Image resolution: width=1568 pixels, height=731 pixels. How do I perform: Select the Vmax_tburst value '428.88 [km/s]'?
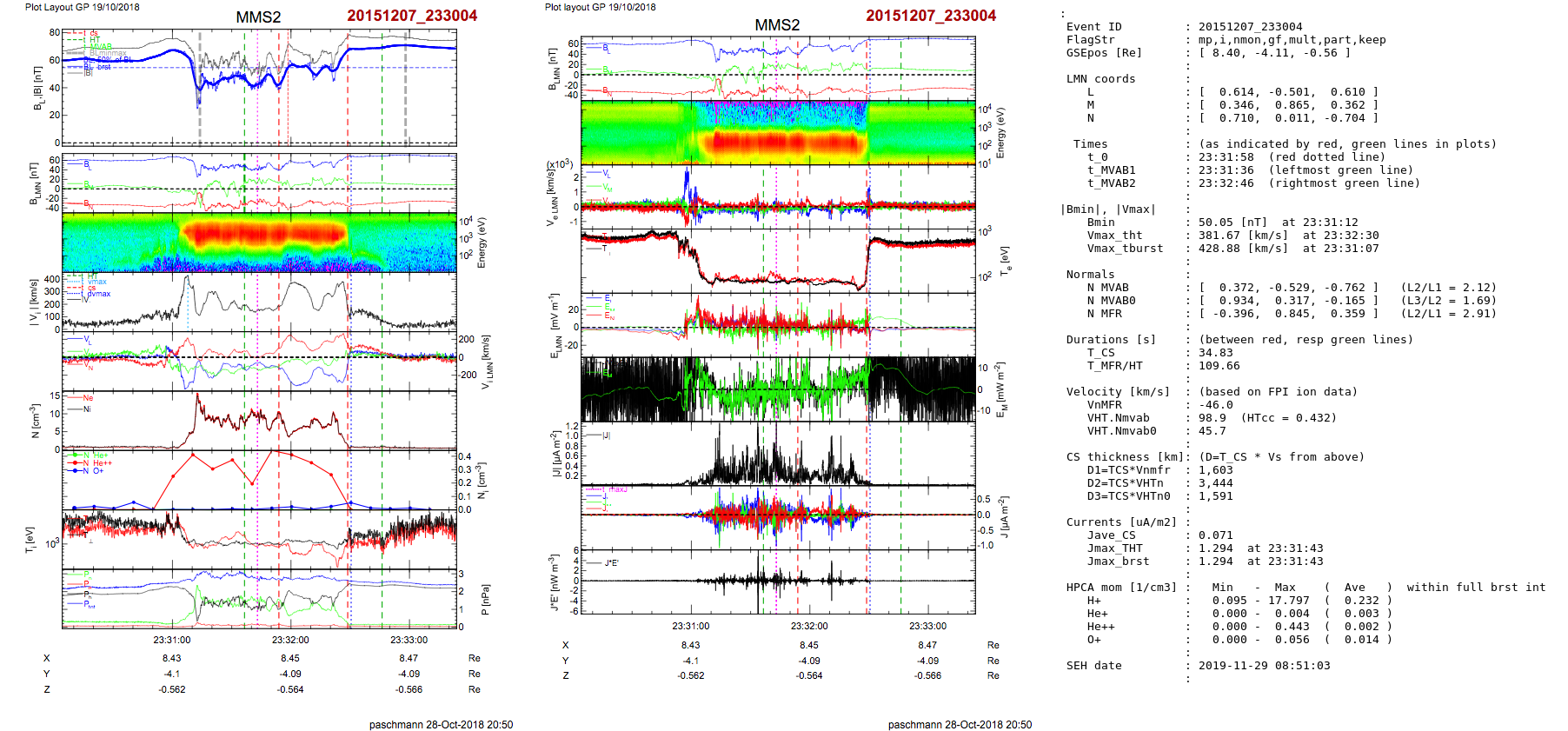coord(1243,249)
